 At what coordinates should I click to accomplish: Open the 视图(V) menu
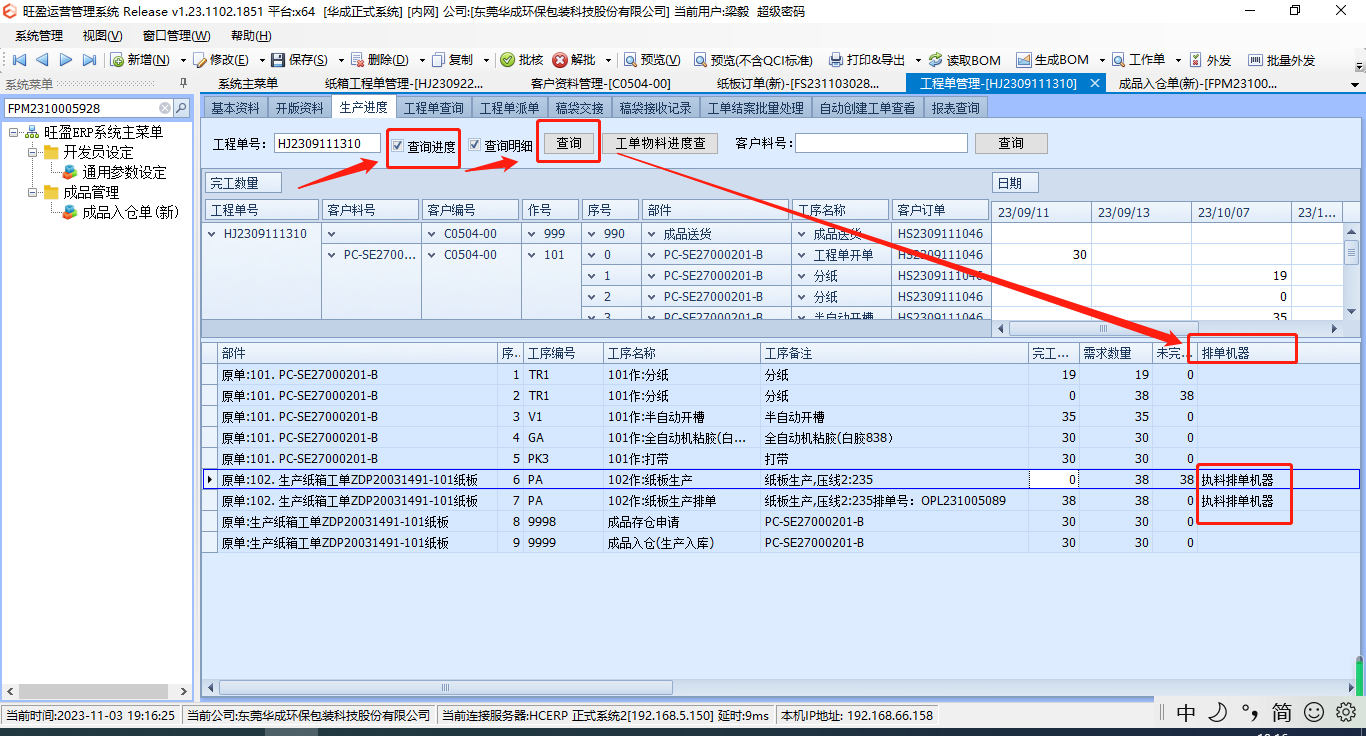pos(103,36)
